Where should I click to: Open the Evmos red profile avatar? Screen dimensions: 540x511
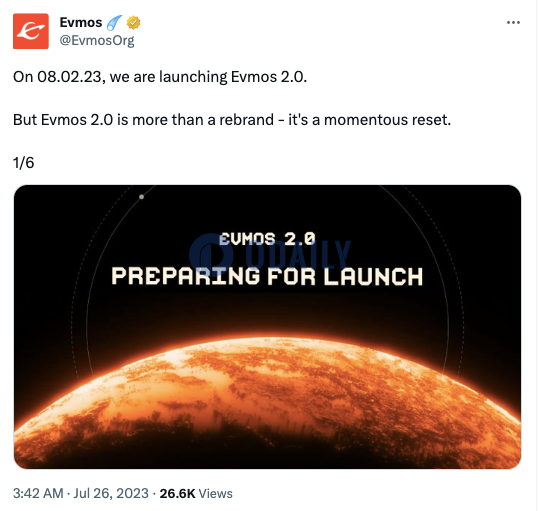pyautogui.click(x=31, y=31)
